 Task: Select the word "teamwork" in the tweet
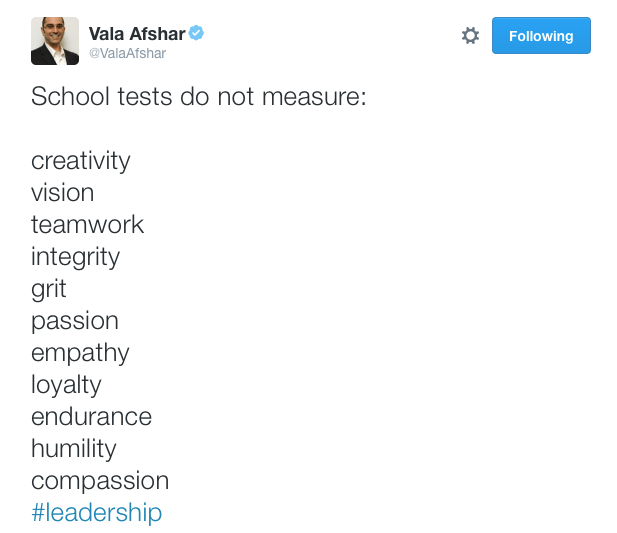[x=88, y=225]
